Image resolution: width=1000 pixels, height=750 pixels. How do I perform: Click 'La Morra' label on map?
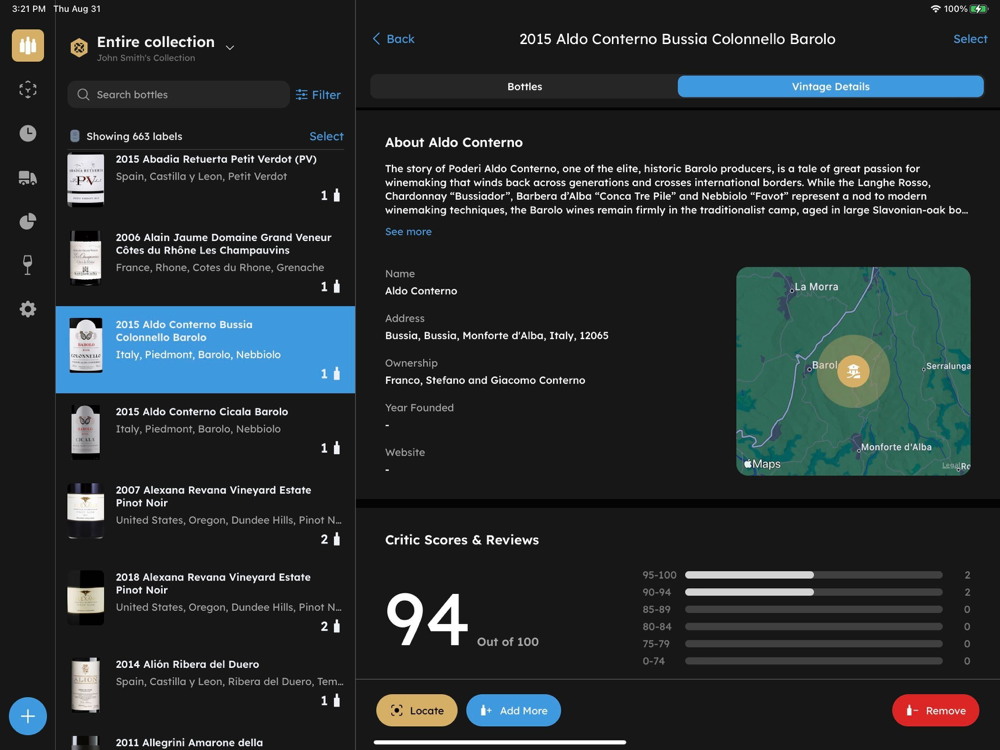[x=816, y=287]
